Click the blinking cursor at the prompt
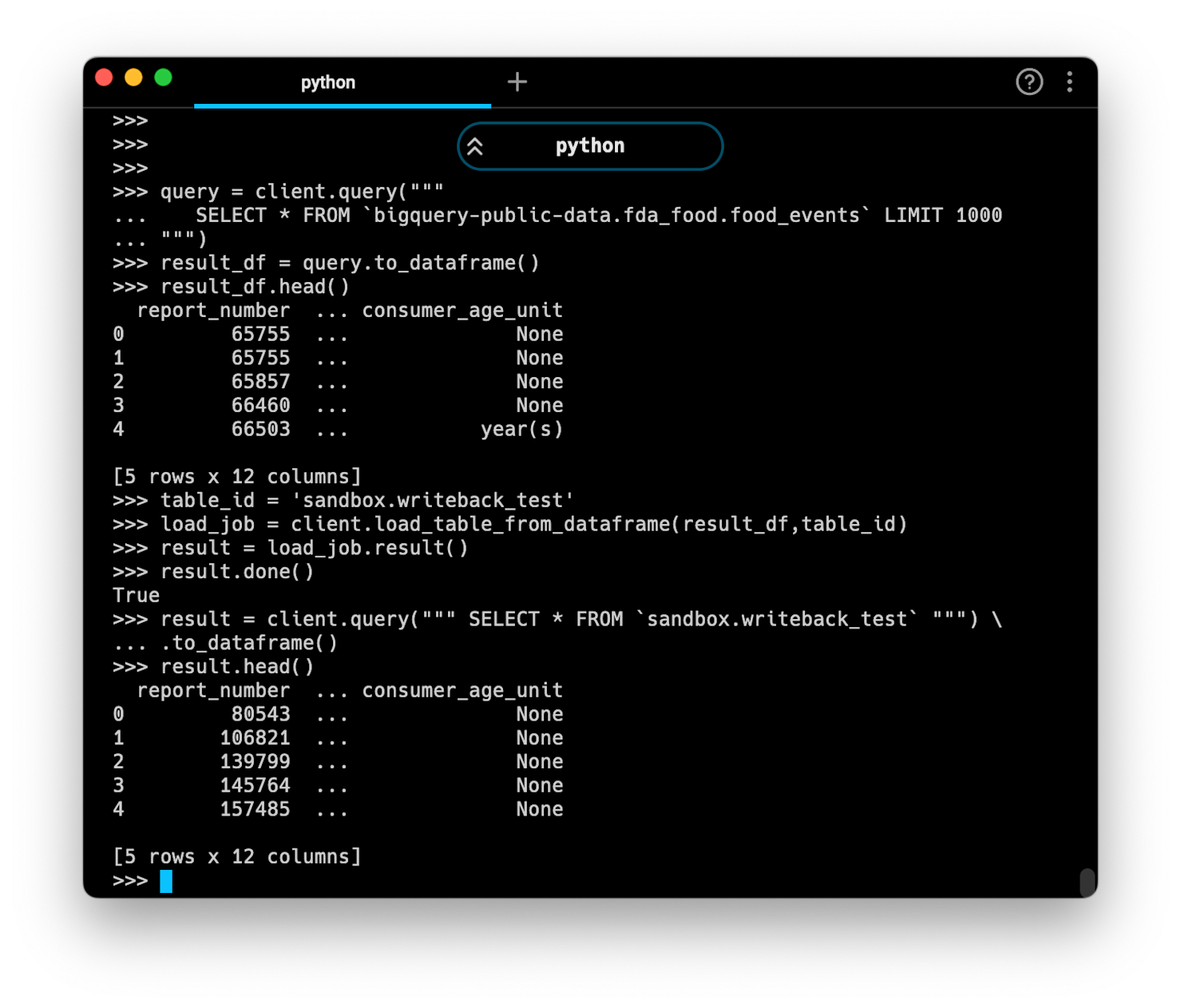Image resolution: width=1181 pixels, height=1008 pixels. click(167, 882)
